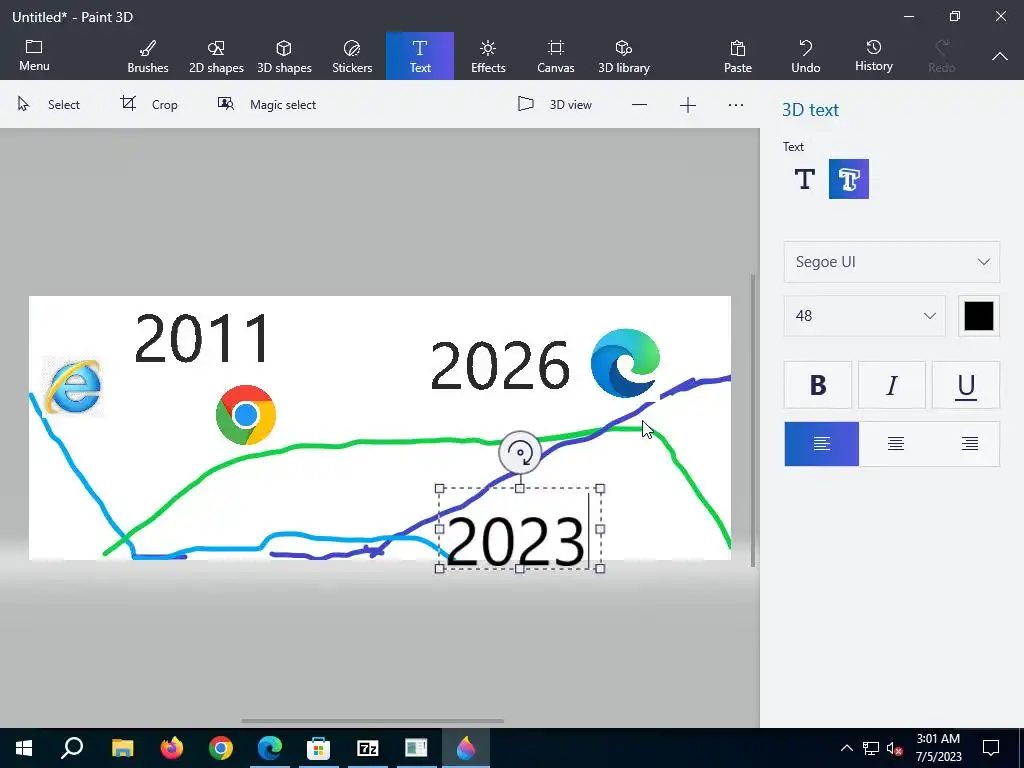Open taskbar Search
This screenshot has height=768, width=1024.
pos(72,748)
